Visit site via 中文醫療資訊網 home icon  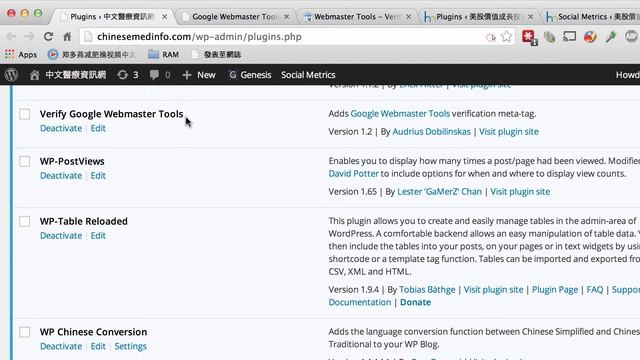click(68, 75)
